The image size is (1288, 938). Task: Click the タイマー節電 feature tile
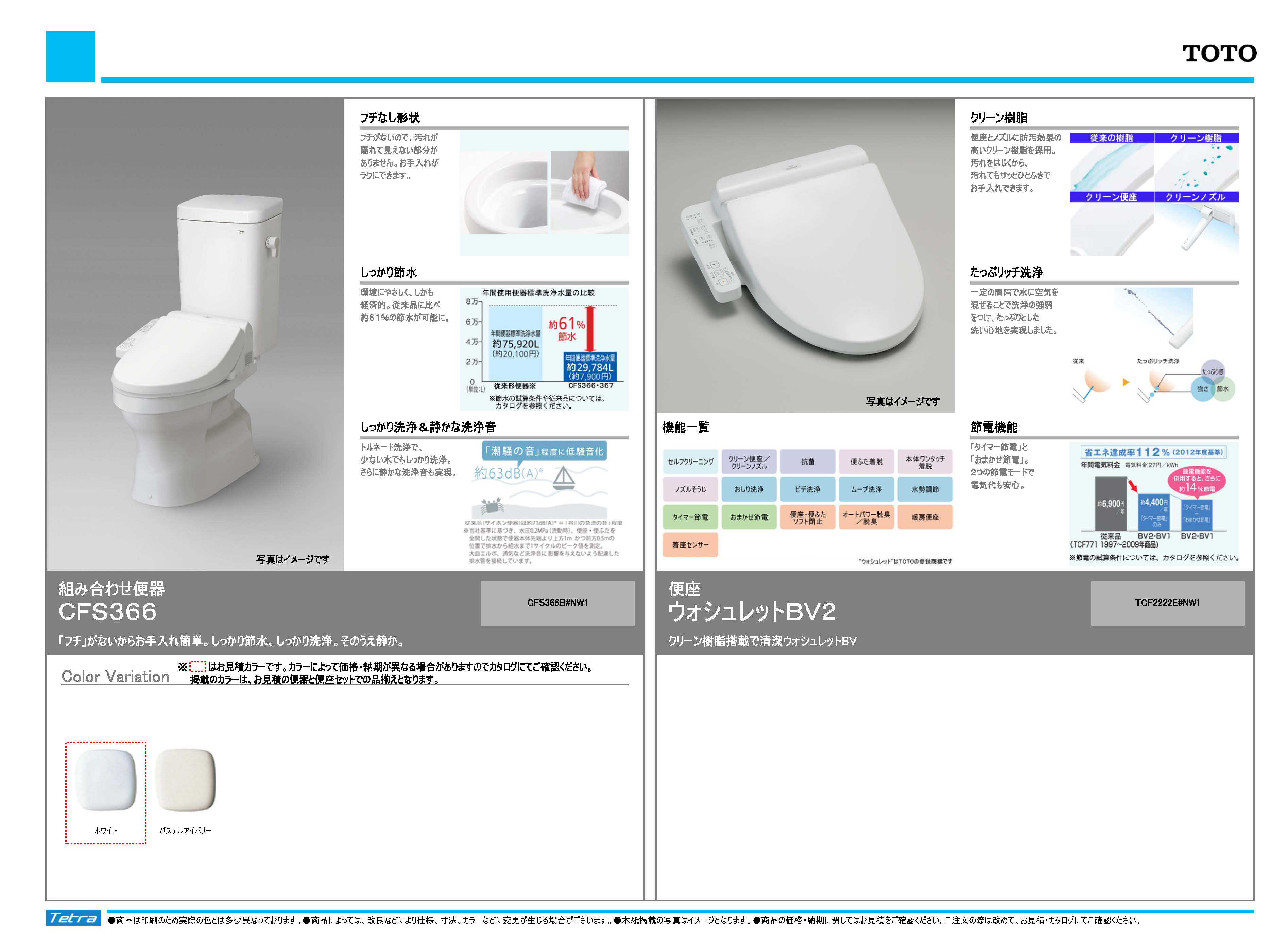690,517
